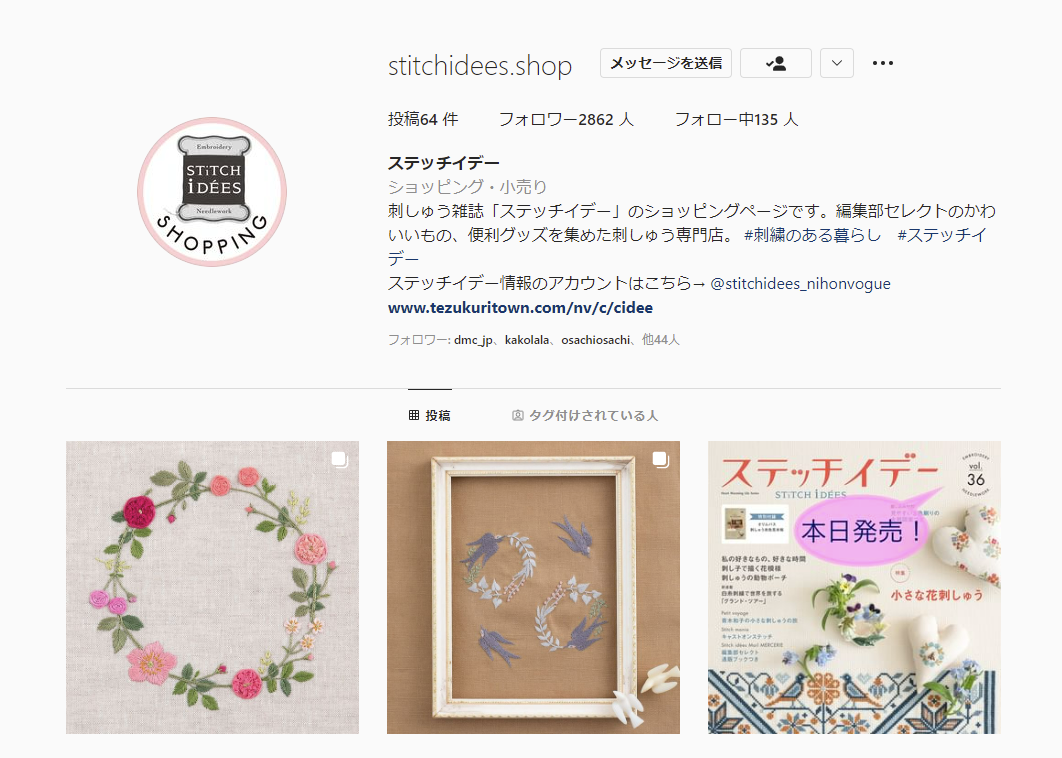
Task: Open the three-dots options menu
Action: click(x=883, y=63)
